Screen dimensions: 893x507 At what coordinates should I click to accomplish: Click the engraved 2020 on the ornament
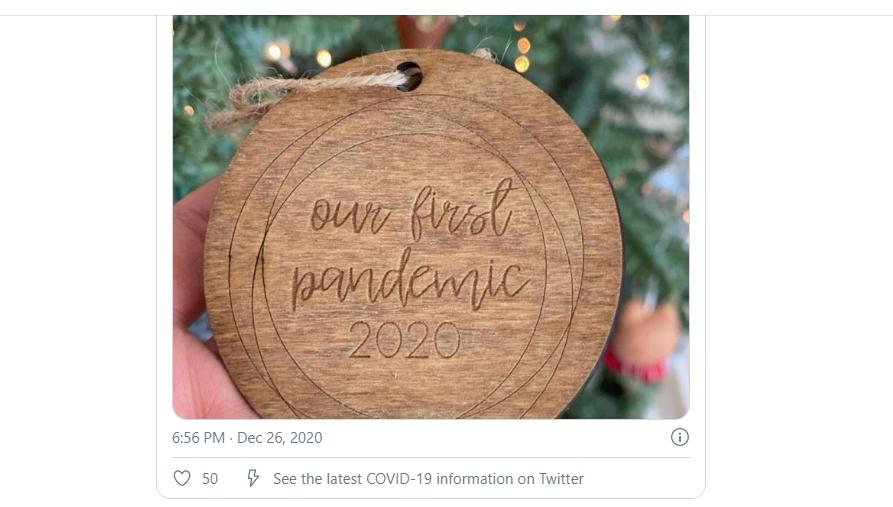(404, 340)
